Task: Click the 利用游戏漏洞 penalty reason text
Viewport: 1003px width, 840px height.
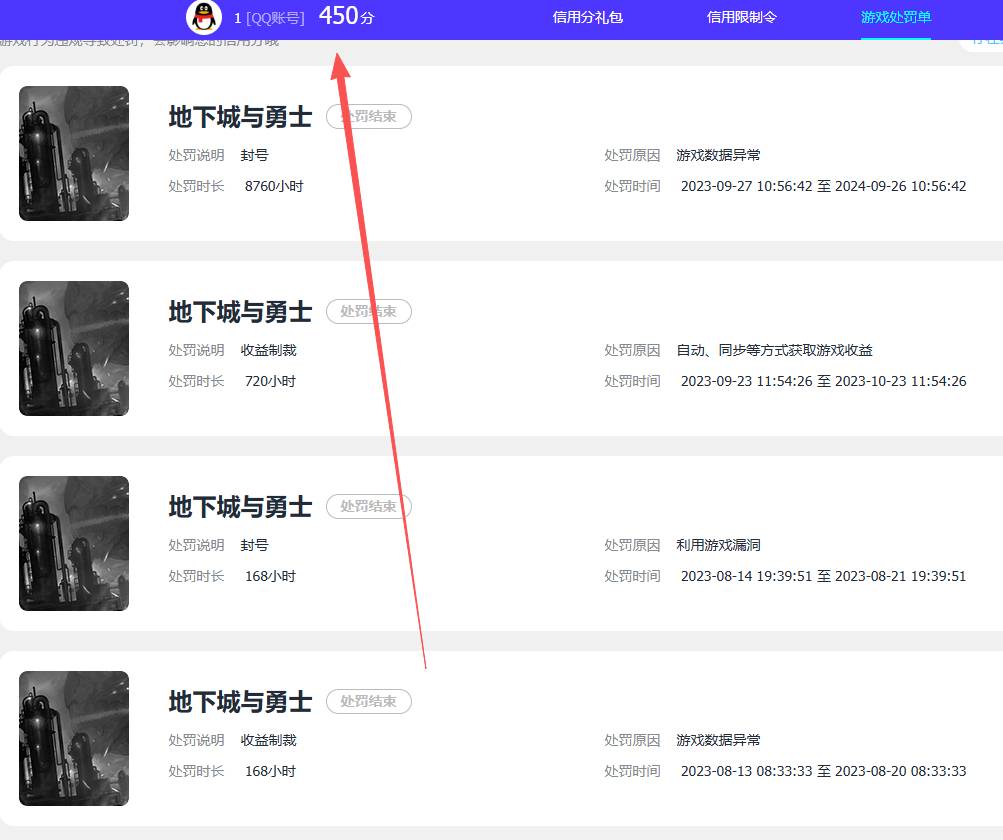Action: [x=718, y=545]
